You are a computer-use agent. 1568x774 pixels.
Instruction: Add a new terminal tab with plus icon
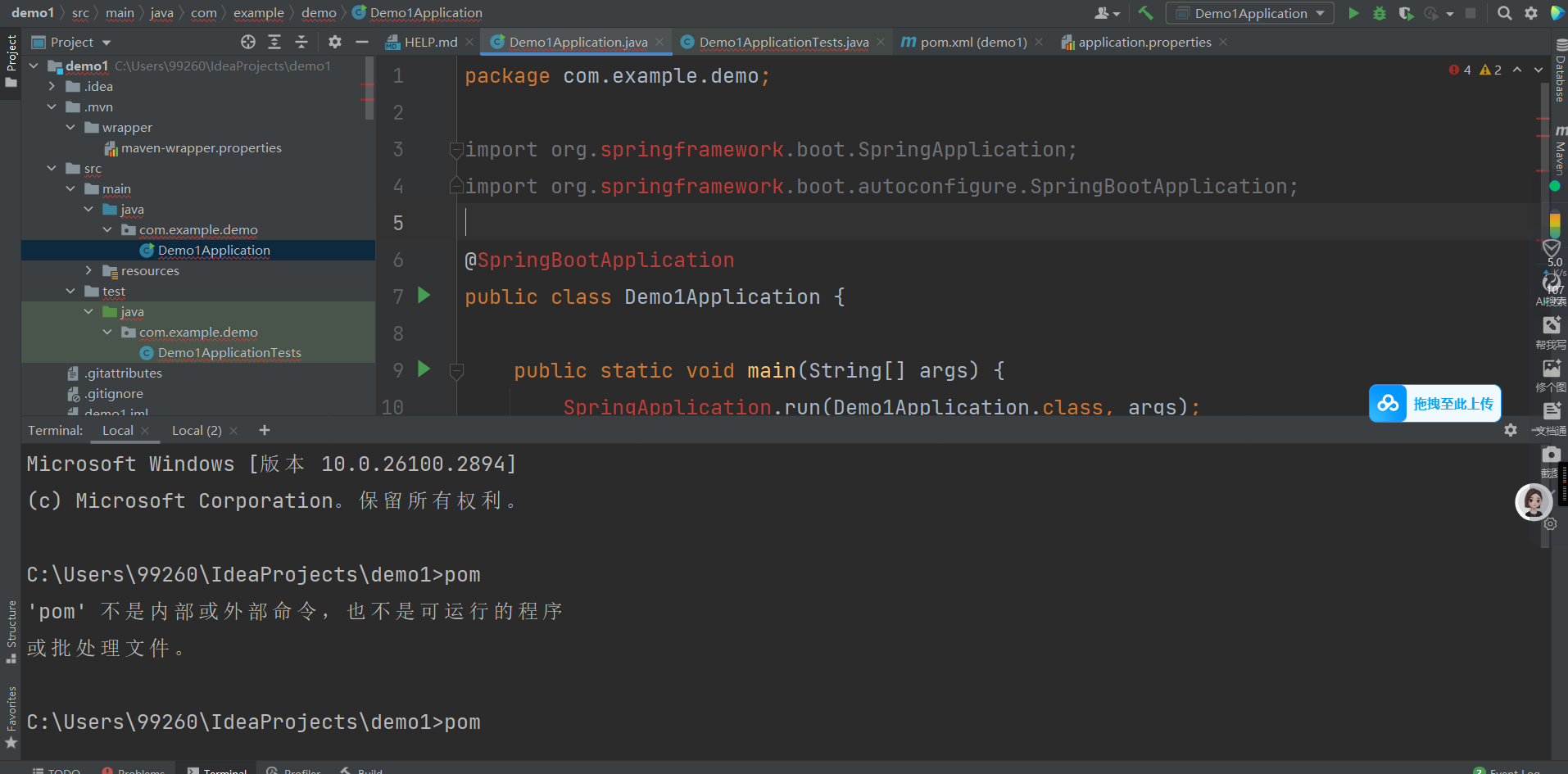265,430
